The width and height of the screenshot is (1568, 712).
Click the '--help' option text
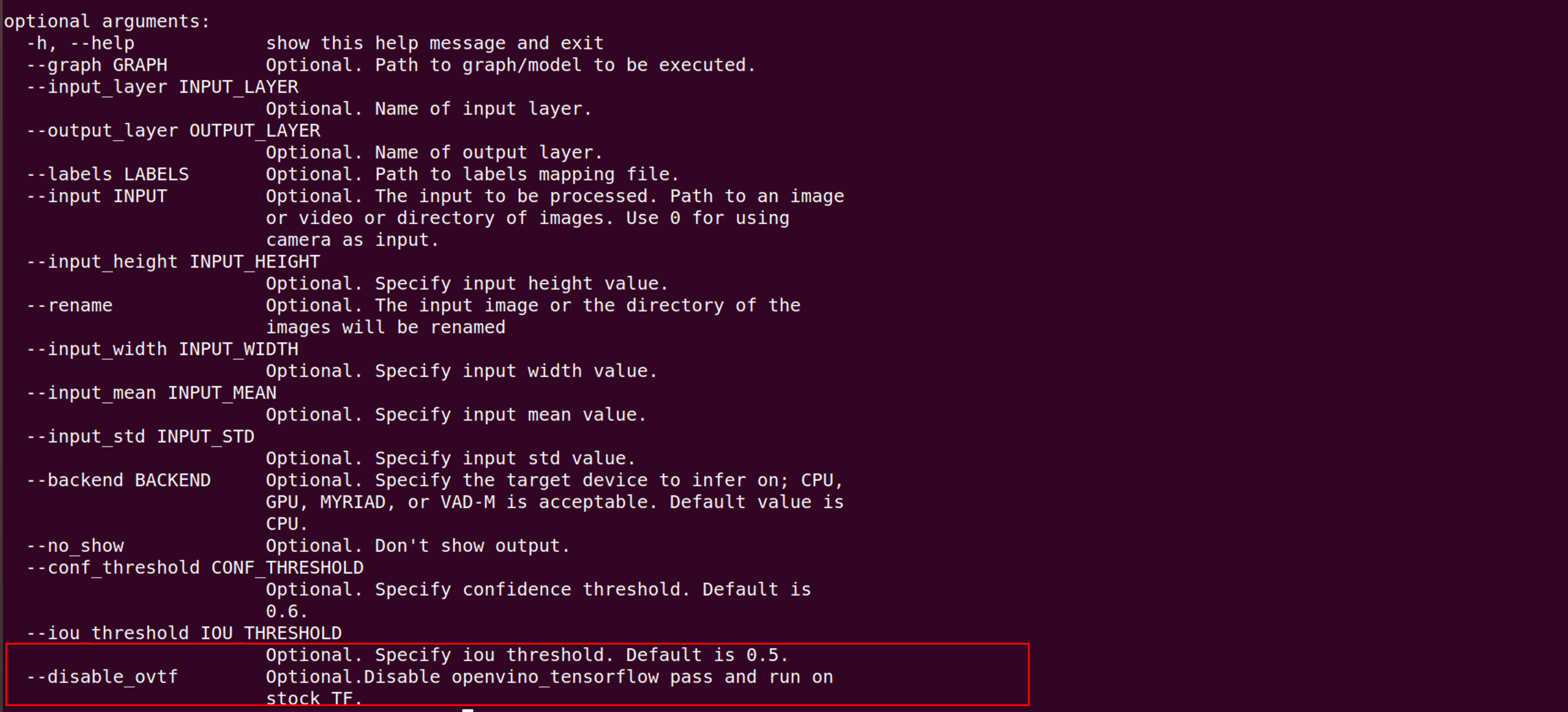click(102, 43)
